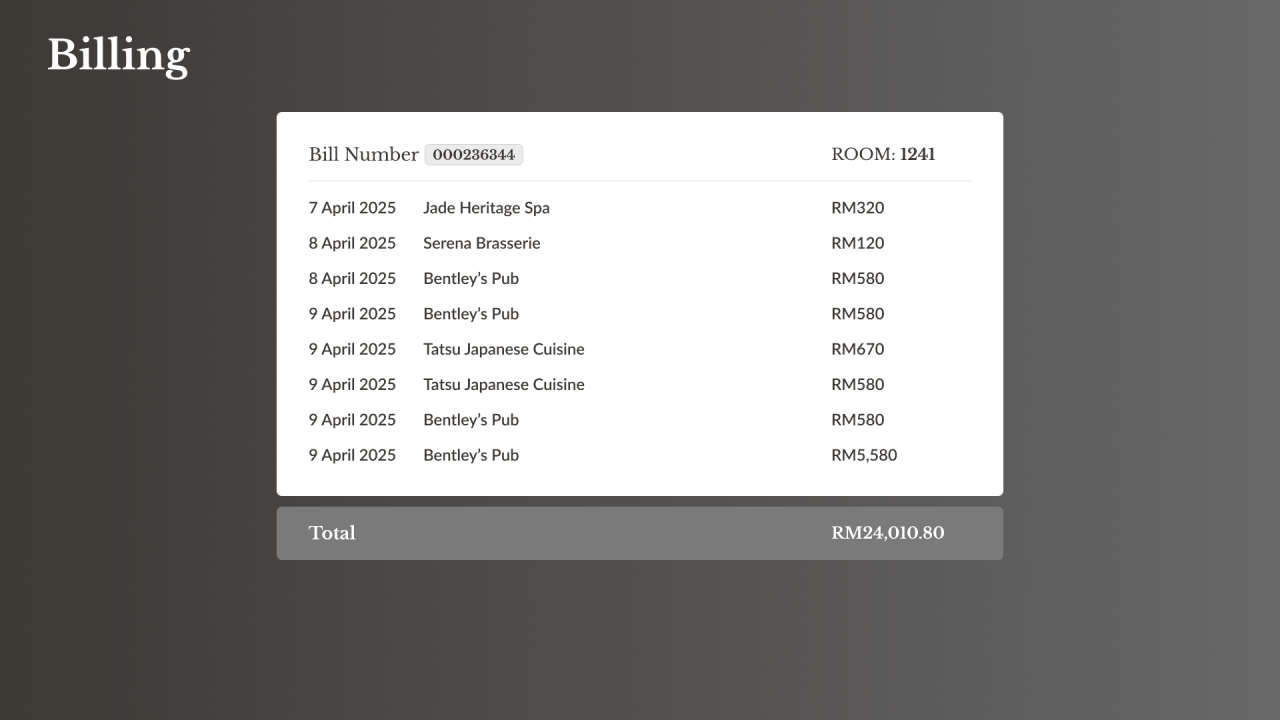Click the date beside Serena Brasserie
The image size is (1280, 720).
pyautogui.click(x=352, y=243)
